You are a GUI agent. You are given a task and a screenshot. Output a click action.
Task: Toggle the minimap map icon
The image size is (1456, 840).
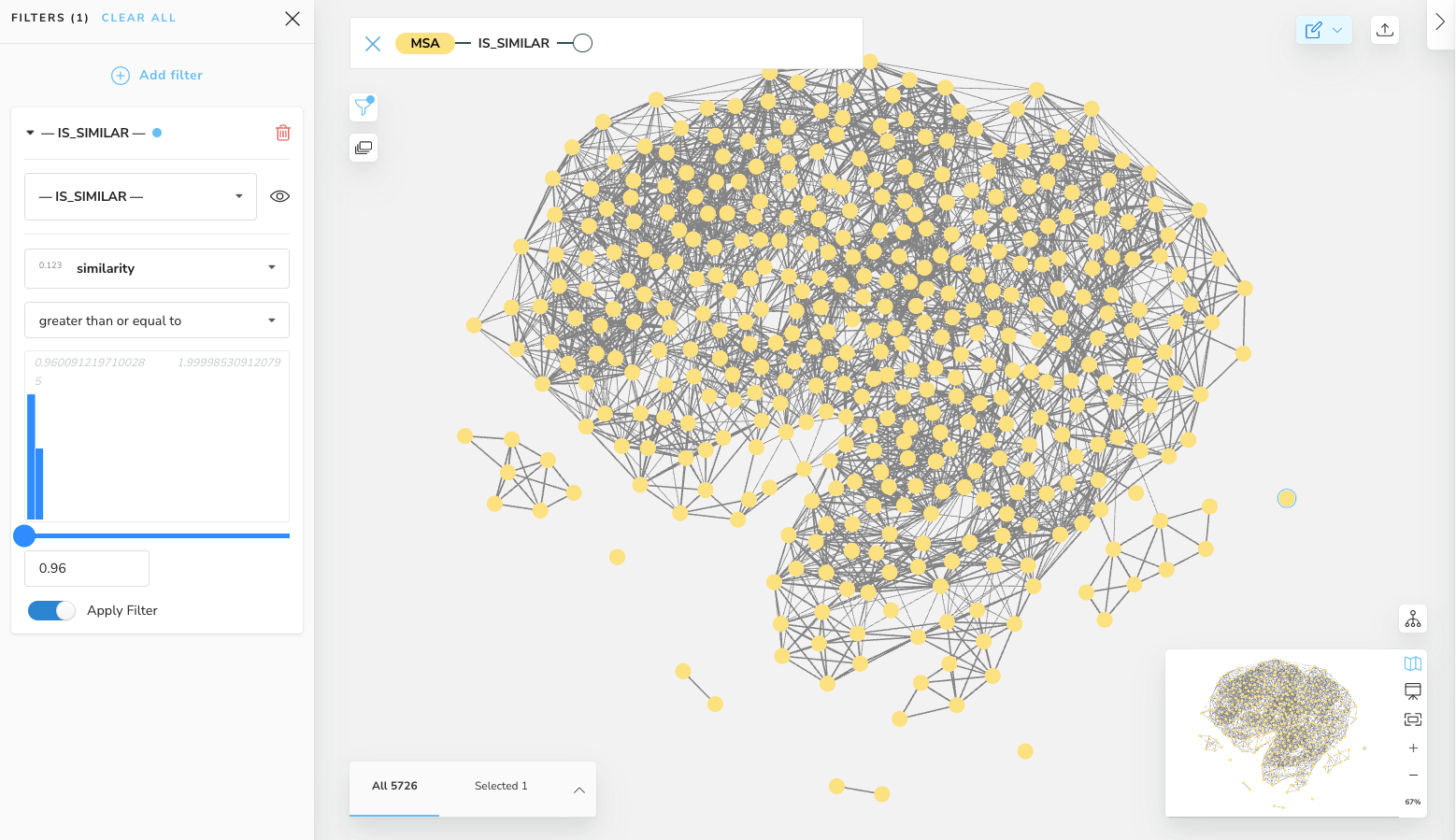pos(1413,663)
